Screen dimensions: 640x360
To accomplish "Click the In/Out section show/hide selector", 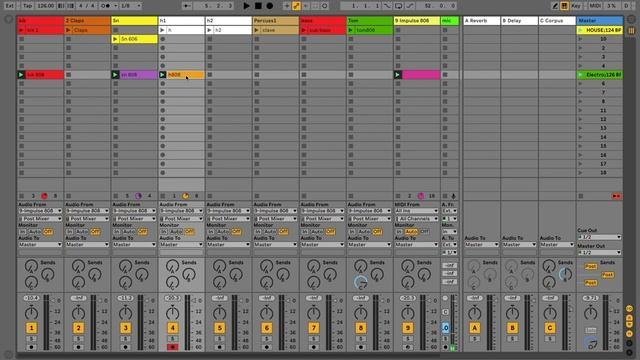I will click(x=629, y=309).
